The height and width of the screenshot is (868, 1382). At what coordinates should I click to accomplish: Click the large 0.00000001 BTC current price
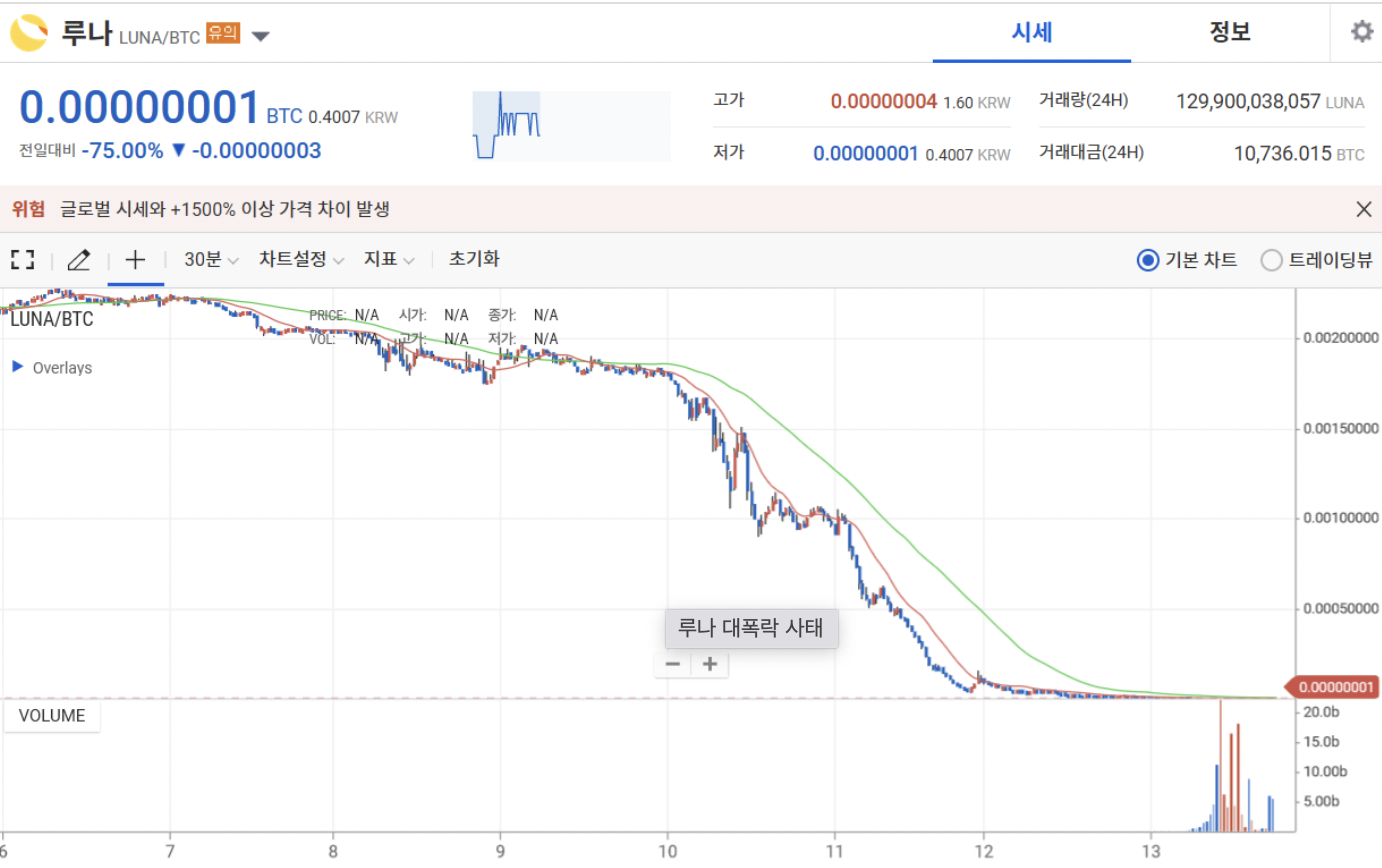pyautogui.click(x=140, y=108)
